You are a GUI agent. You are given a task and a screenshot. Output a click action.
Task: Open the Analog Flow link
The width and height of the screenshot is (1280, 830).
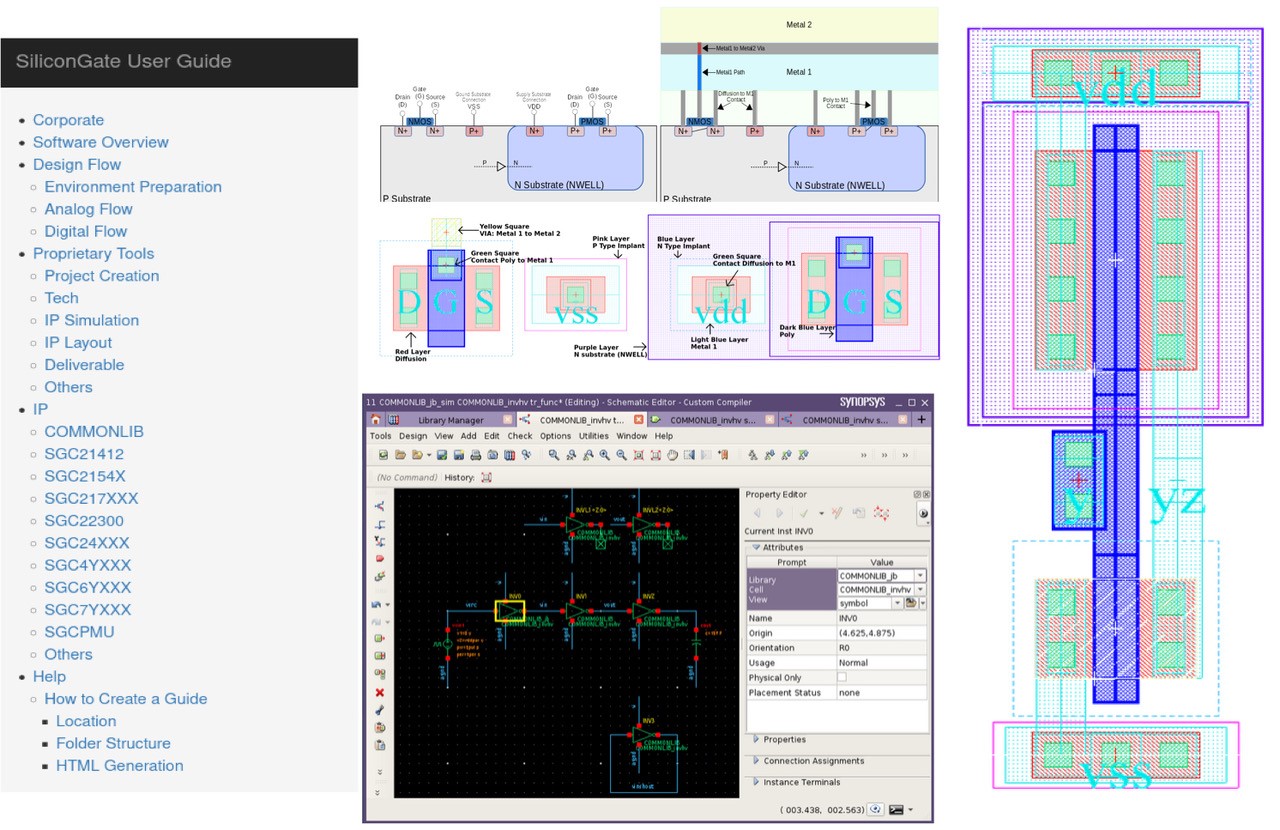88,209
